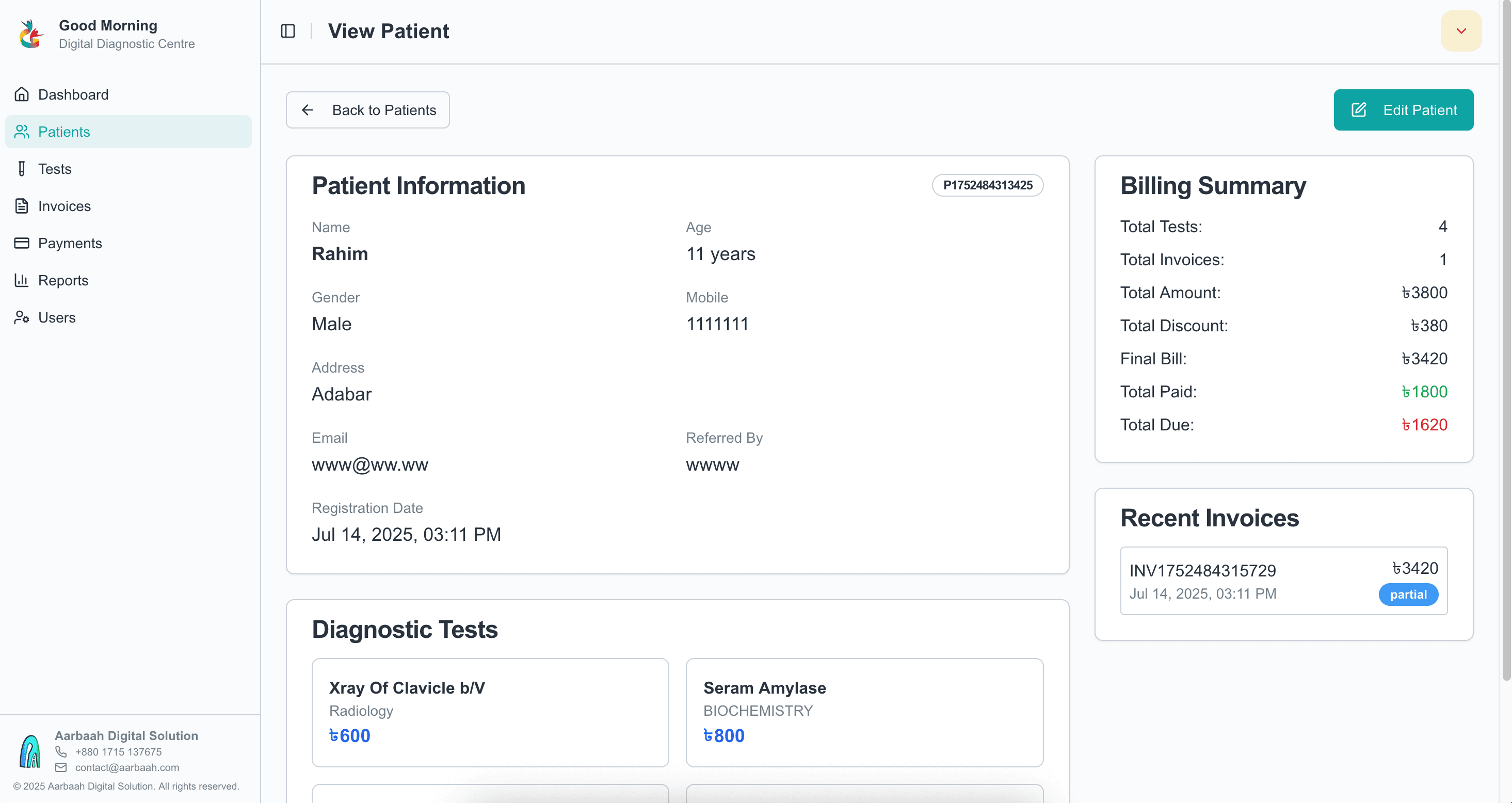Screen dimensions: 1512x803
Task: Click price ৳600 on Xray card
Action: [350, 735]
